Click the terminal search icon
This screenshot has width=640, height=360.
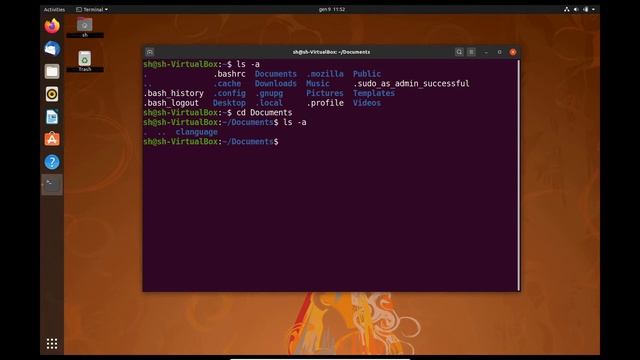click(x=459, y=52)
